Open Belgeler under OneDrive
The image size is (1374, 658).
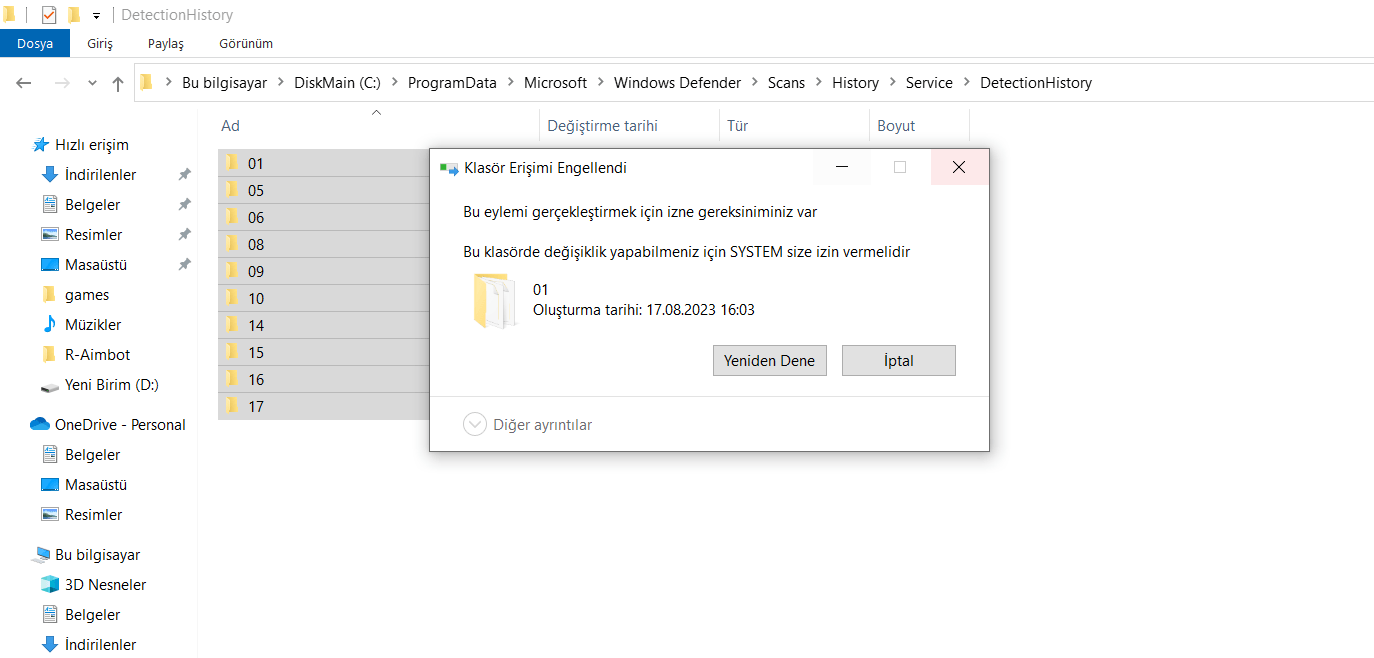click(x=92, y=455)
